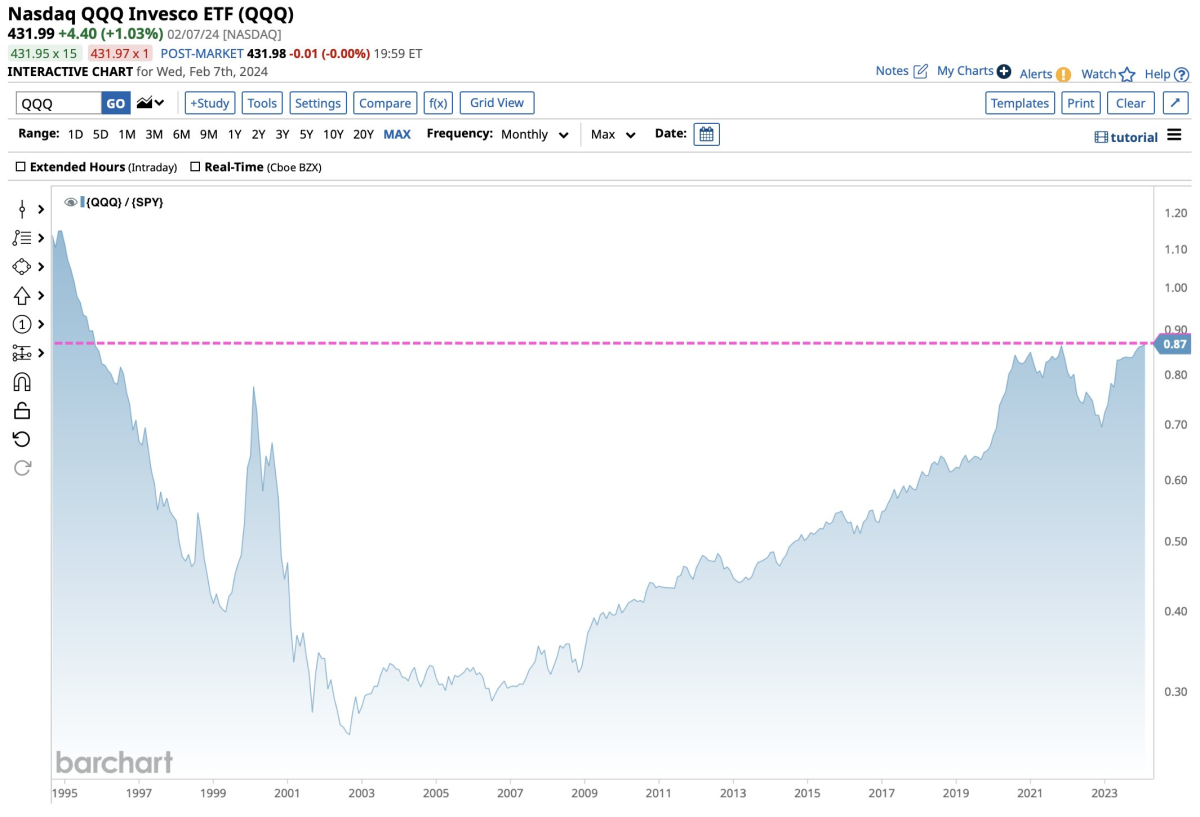Open the chart type dropdown
This screenshot has height=817, width=1200.
152,103
